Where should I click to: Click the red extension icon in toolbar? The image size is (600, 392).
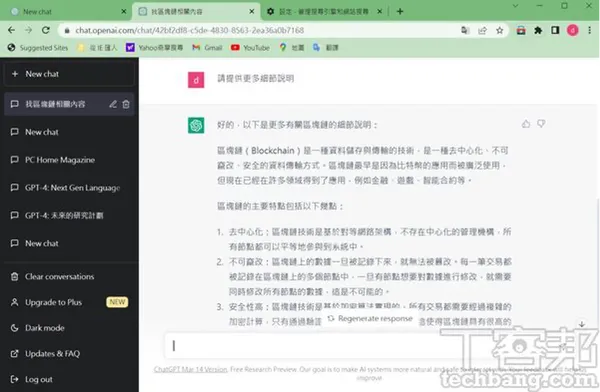(521, 30)
